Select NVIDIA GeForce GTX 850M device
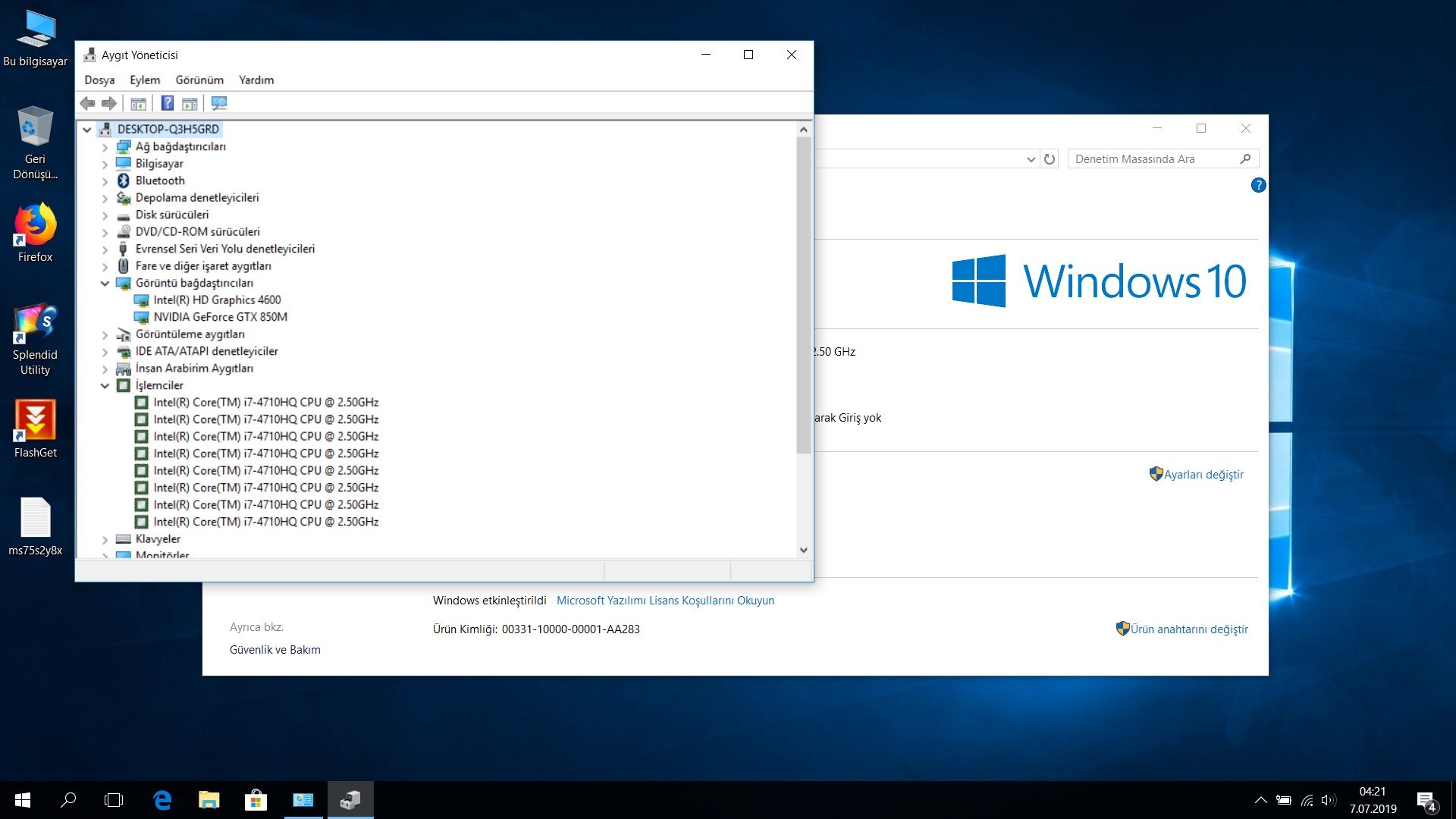This screenshot has width=1456, height=819. click(x=220, y=317)
